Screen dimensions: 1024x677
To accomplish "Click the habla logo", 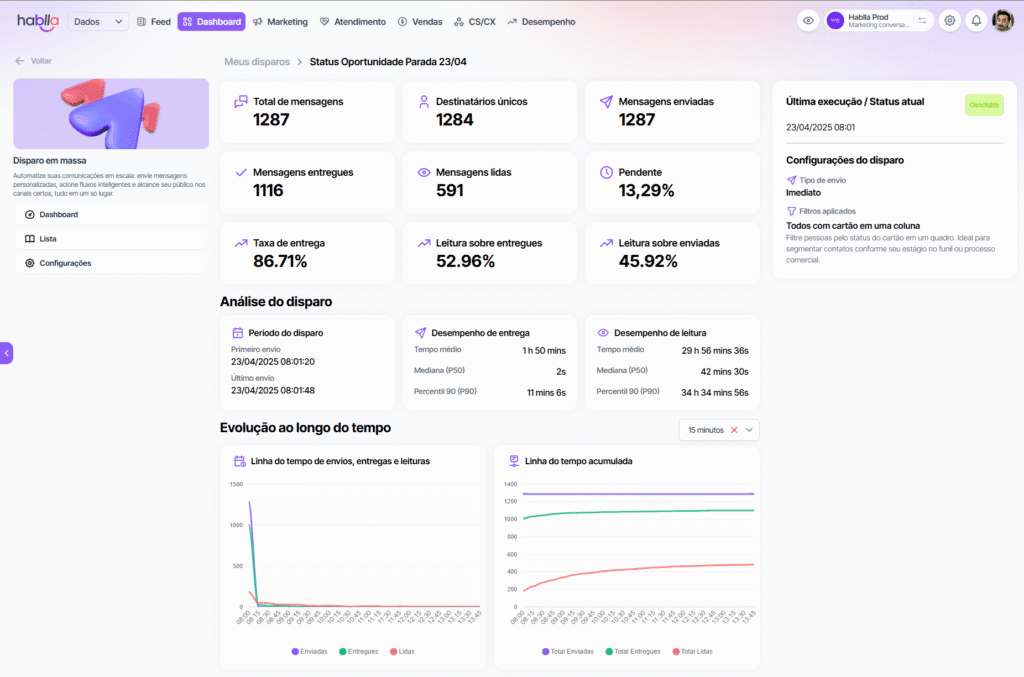I will point(37,21).
